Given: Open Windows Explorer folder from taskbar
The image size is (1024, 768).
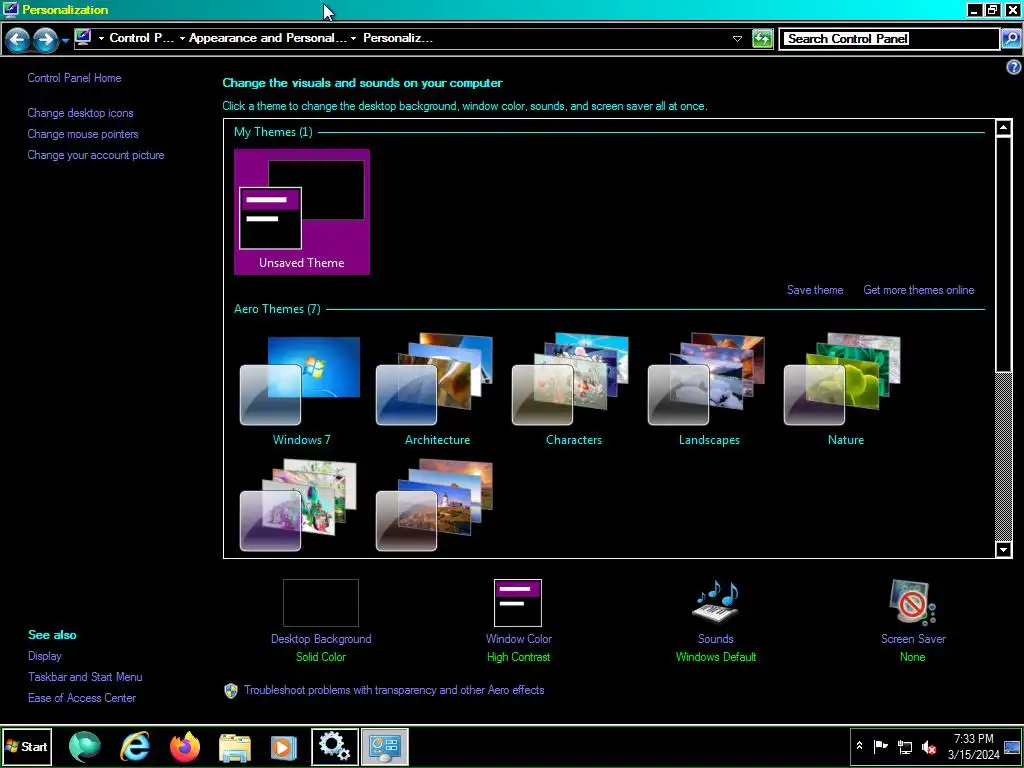Looking at the screenshot, I should [234, 747].
